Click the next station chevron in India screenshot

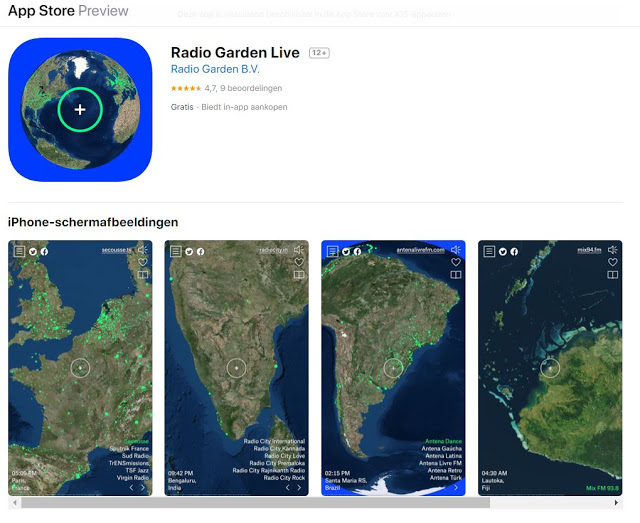pyautogui.click(x=299, y=487)
